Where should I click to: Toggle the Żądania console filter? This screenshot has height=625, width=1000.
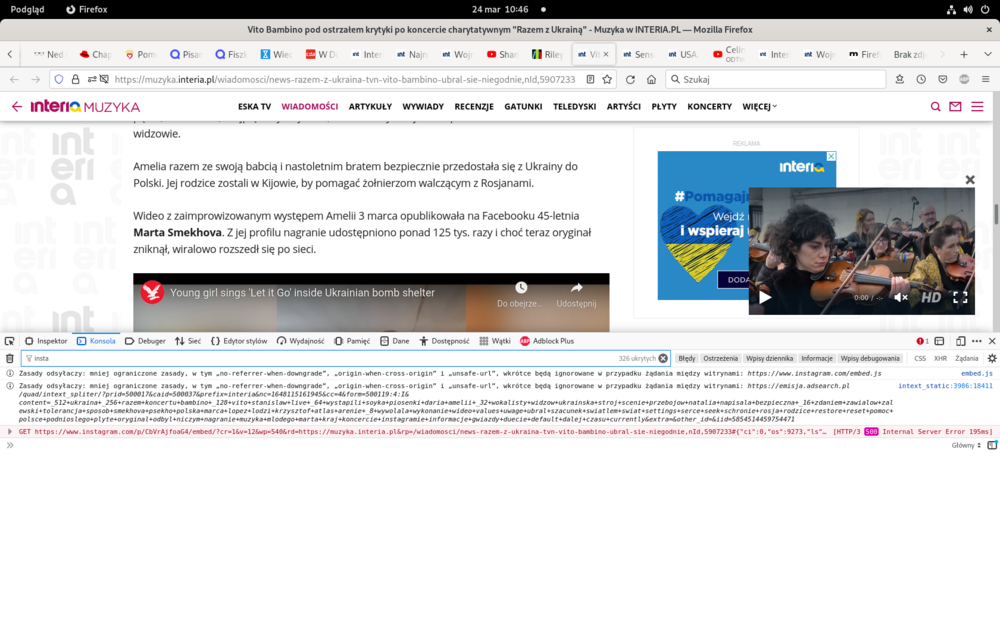point(966,358)
